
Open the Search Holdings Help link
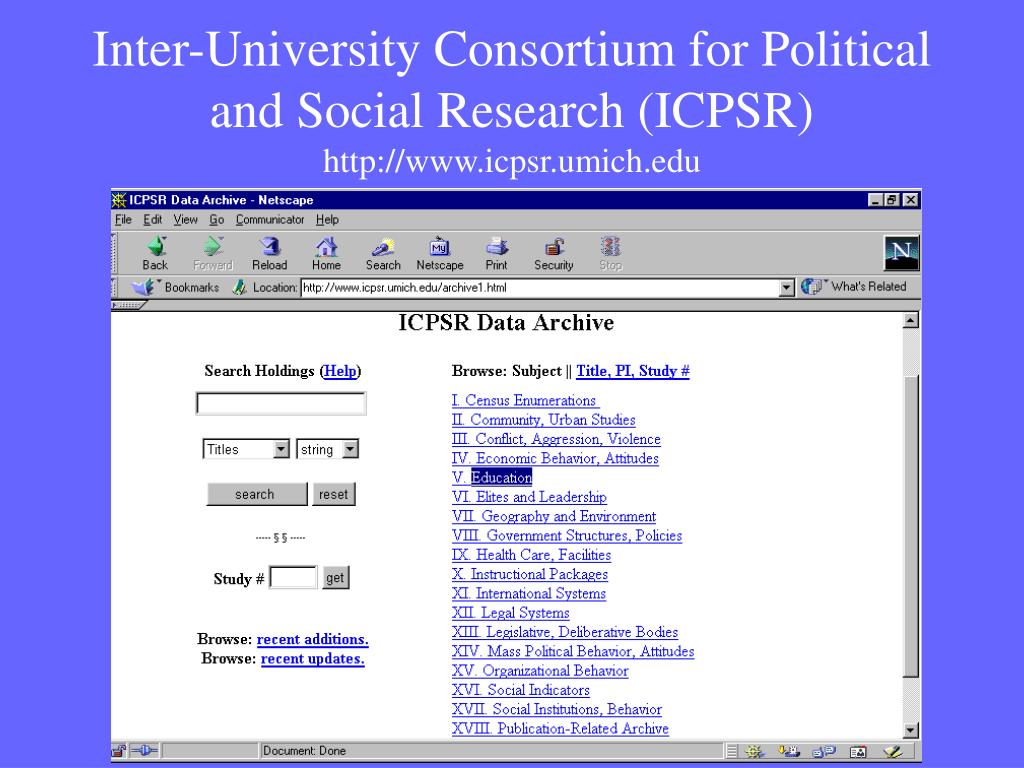click(340, 371)
